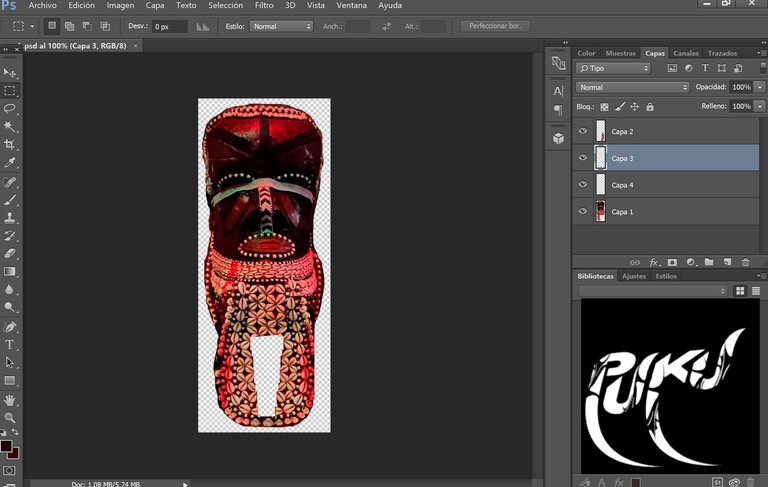This screenshot has width=768, height=487.
Task: Open the Relleno slider arrow
Action: click(x=760, y=106)
